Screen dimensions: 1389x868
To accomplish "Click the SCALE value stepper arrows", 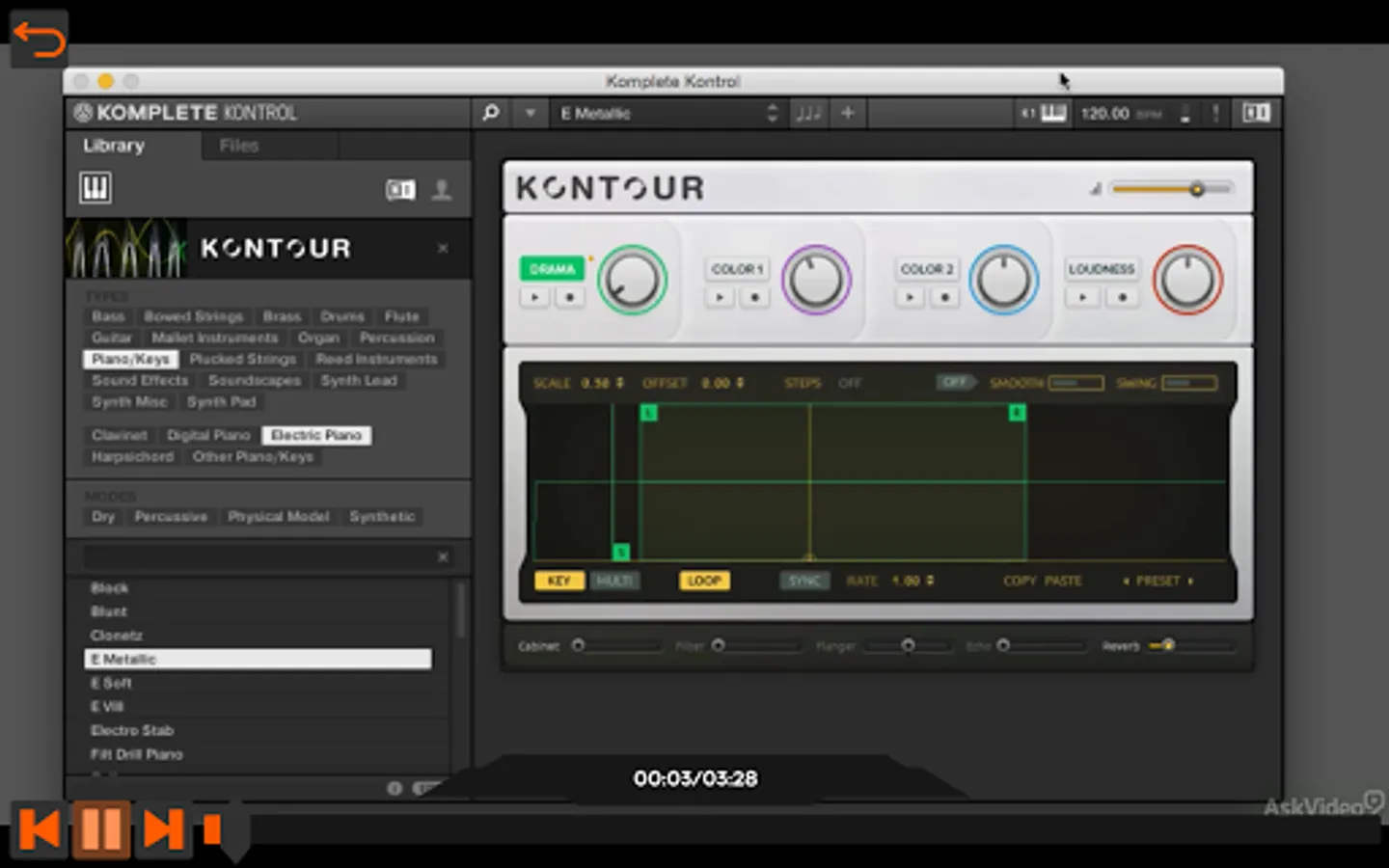I will (619, 383).
